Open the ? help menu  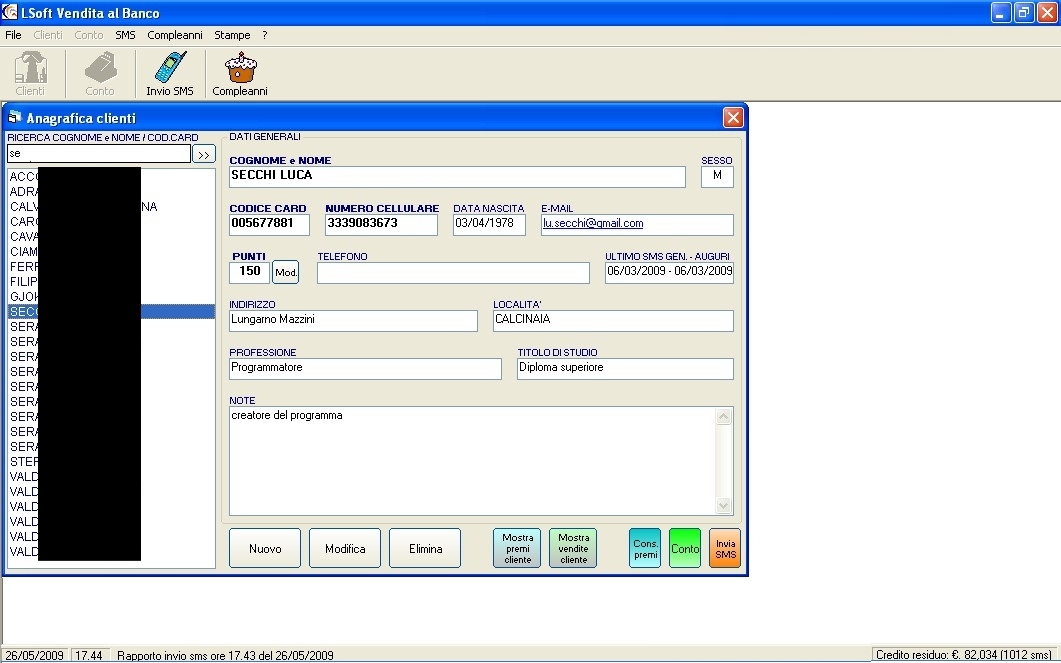point(265,35)
